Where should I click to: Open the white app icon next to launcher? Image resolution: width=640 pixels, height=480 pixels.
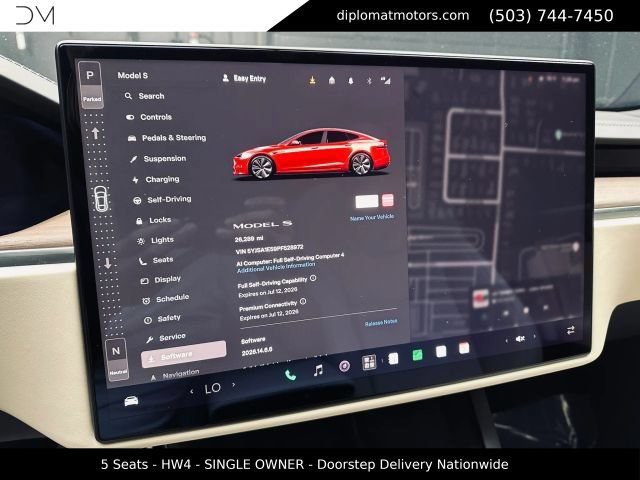pos(393,358)
